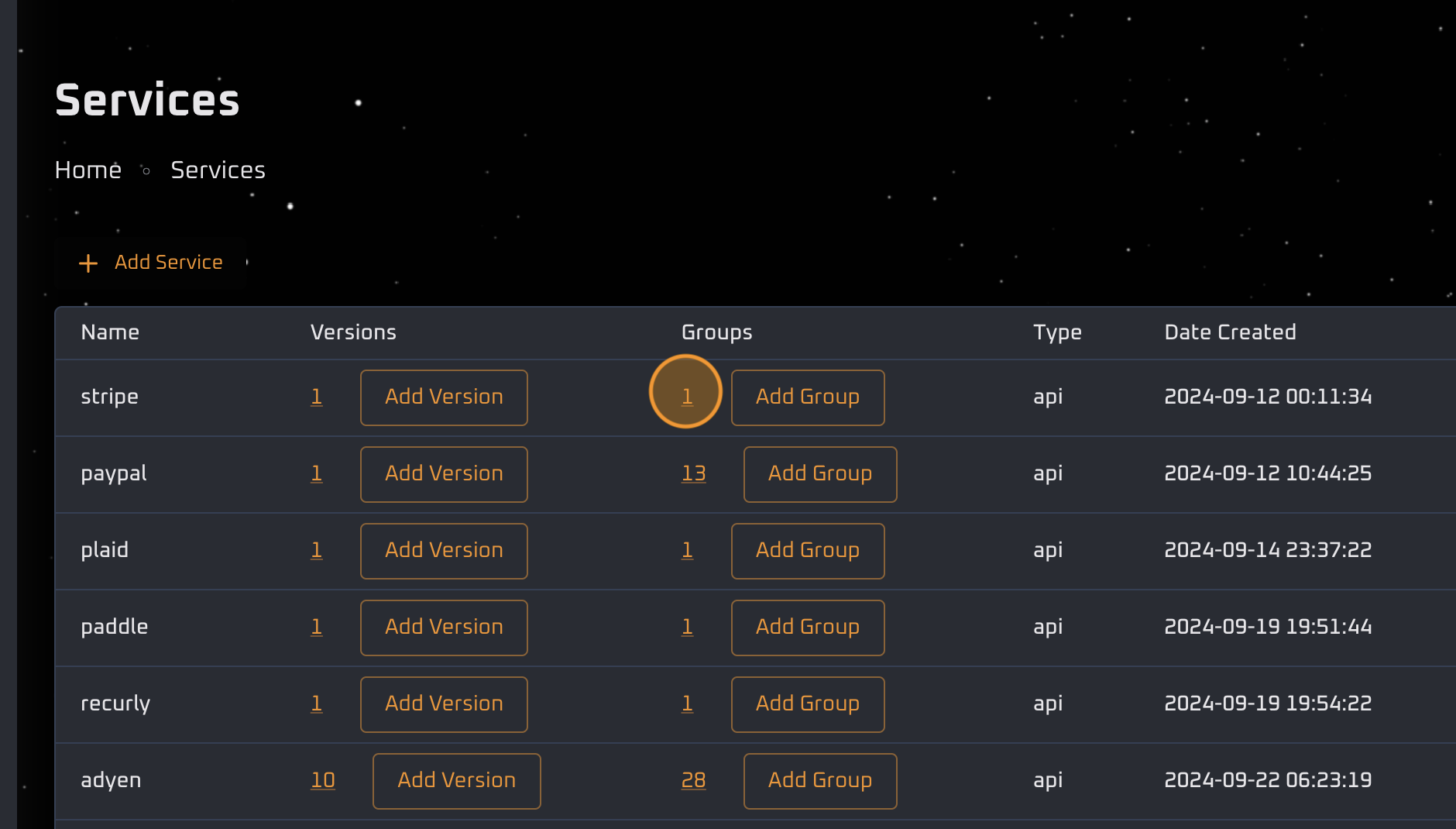Image resolution: width=1456 pixels, height=829 pixels.
Task: Open paypal's 13 groups link
Action: point(694,473)
